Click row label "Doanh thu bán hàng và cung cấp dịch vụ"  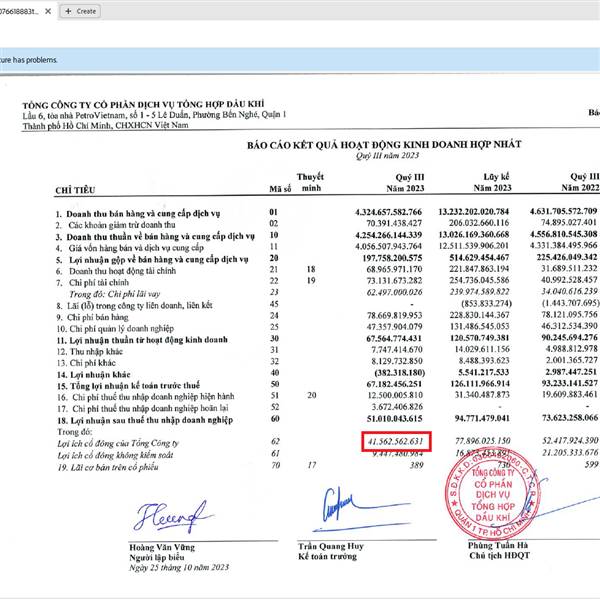[x=143, y=214]
